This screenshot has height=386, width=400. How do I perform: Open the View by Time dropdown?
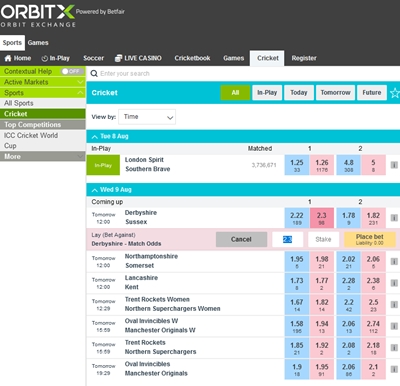[147, 117]
